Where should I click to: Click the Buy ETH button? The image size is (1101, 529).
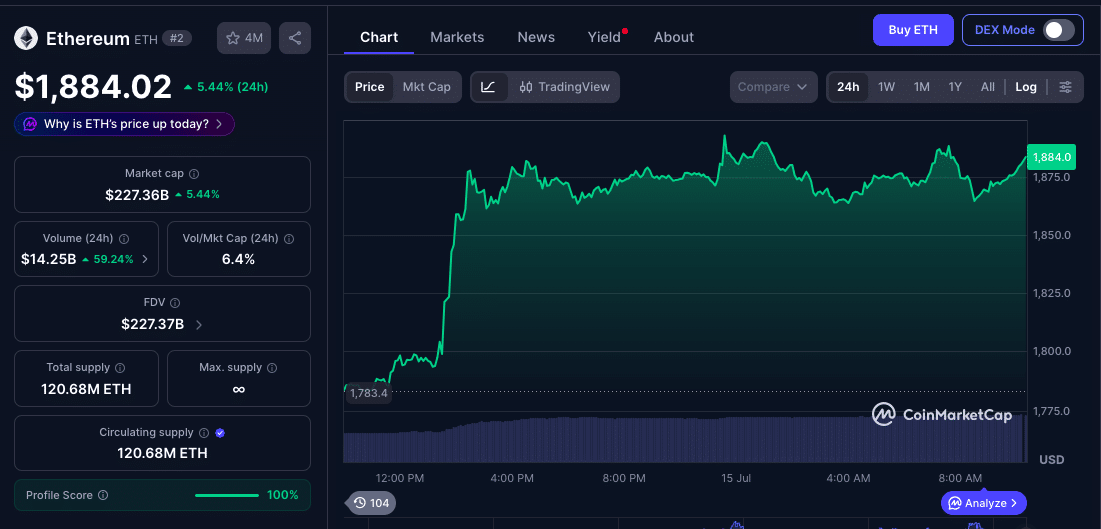click(x=913, y=30)
